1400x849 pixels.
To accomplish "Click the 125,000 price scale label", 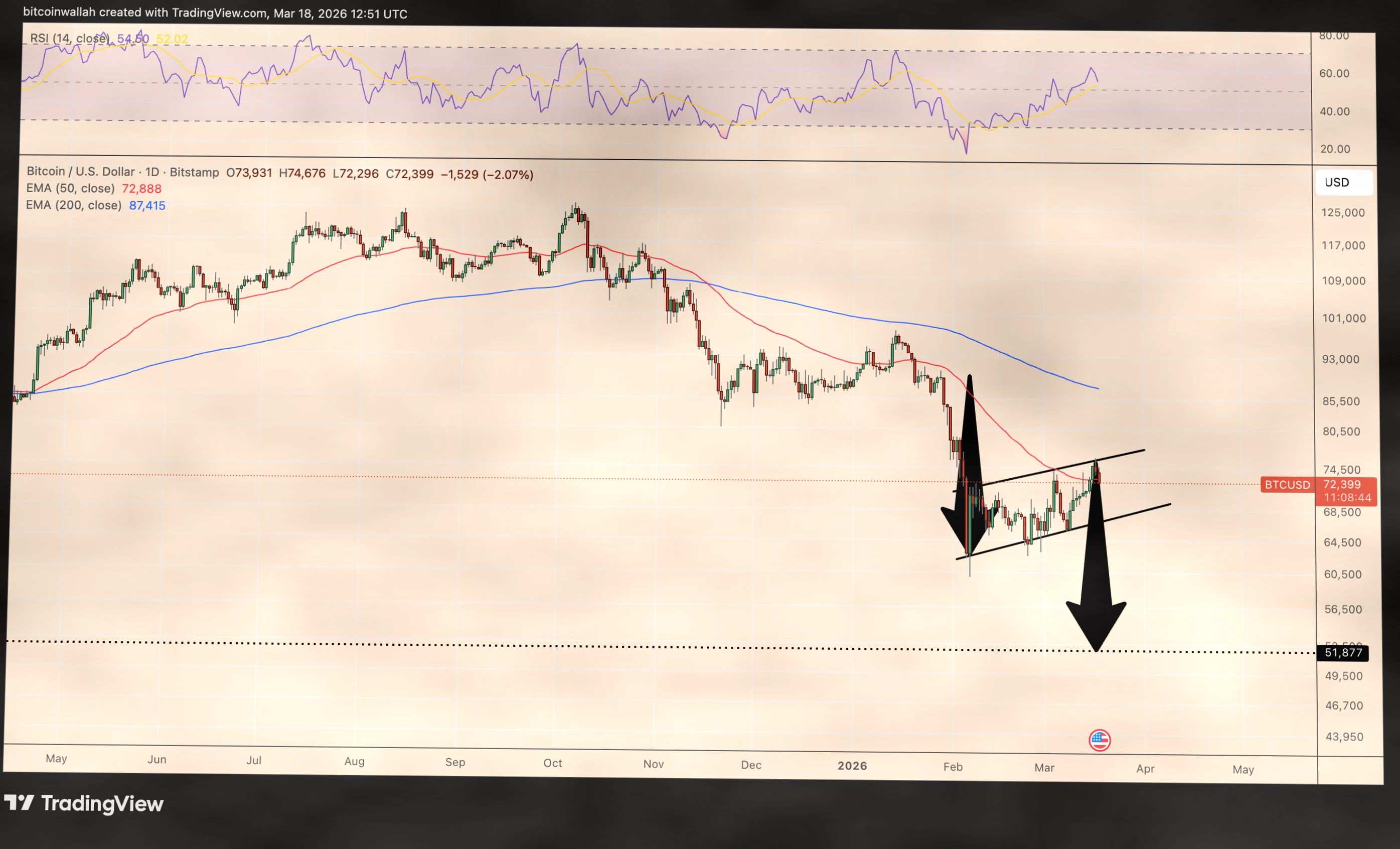I will [1343, 213].
